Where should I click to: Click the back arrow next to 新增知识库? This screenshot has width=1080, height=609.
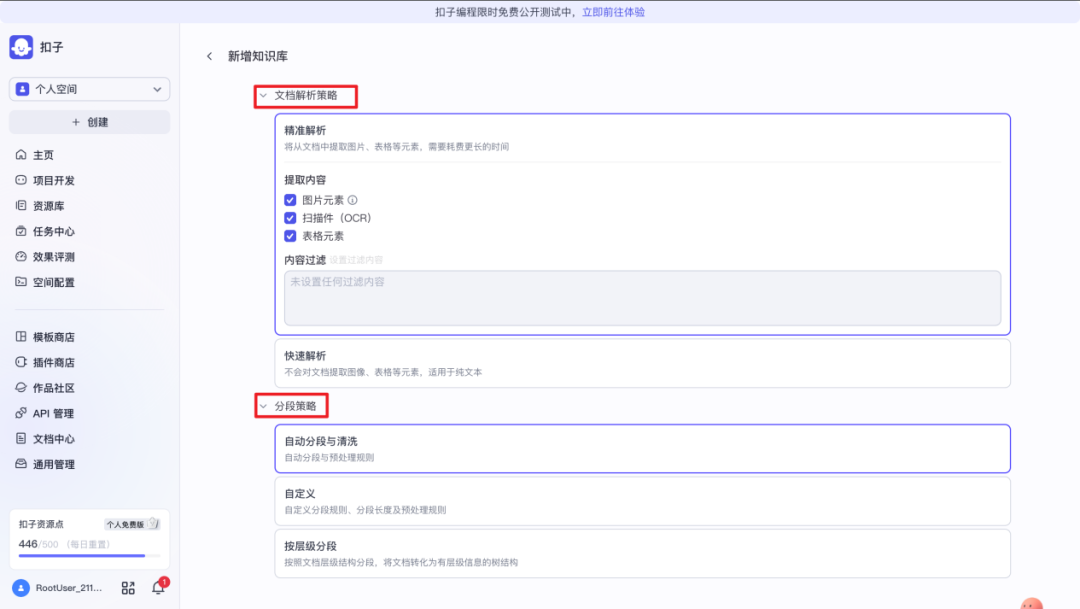(209, 56)
